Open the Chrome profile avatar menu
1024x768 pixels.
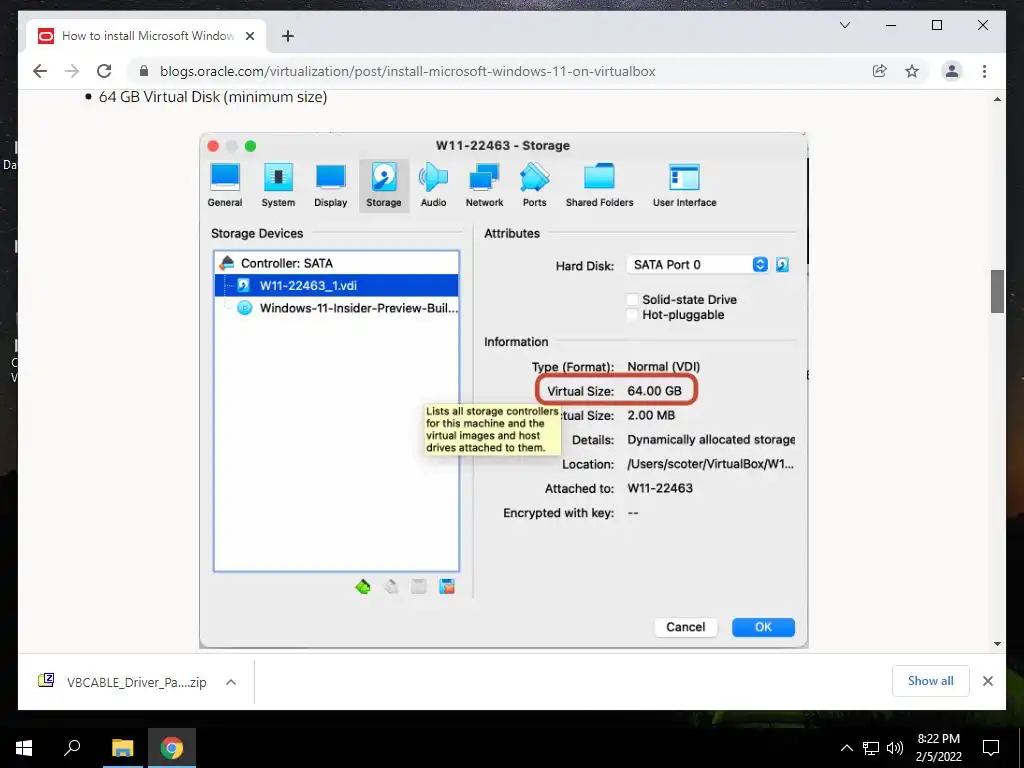click(x=952, y=71)
